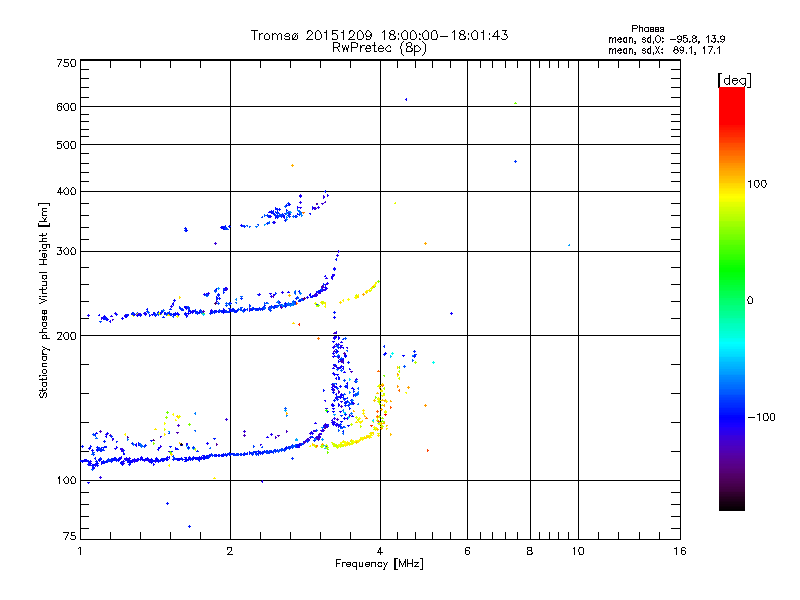The width and height of the screenshot is (800, 600).
Task: Click the y-axis tick label '500'
Action: click(x=66, y=145)
